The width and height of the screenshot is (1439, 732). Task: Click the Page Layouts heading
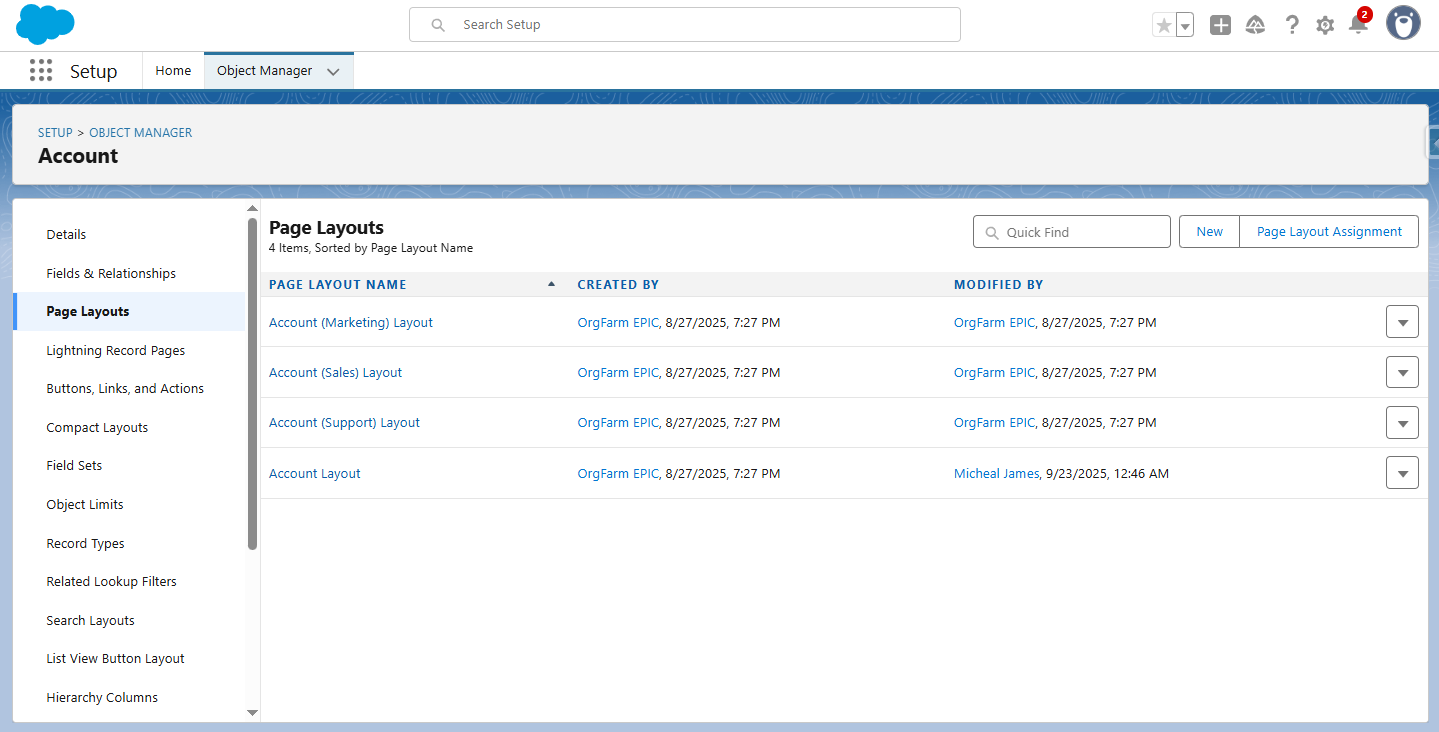pyautogui.click(x=326, y=228)
